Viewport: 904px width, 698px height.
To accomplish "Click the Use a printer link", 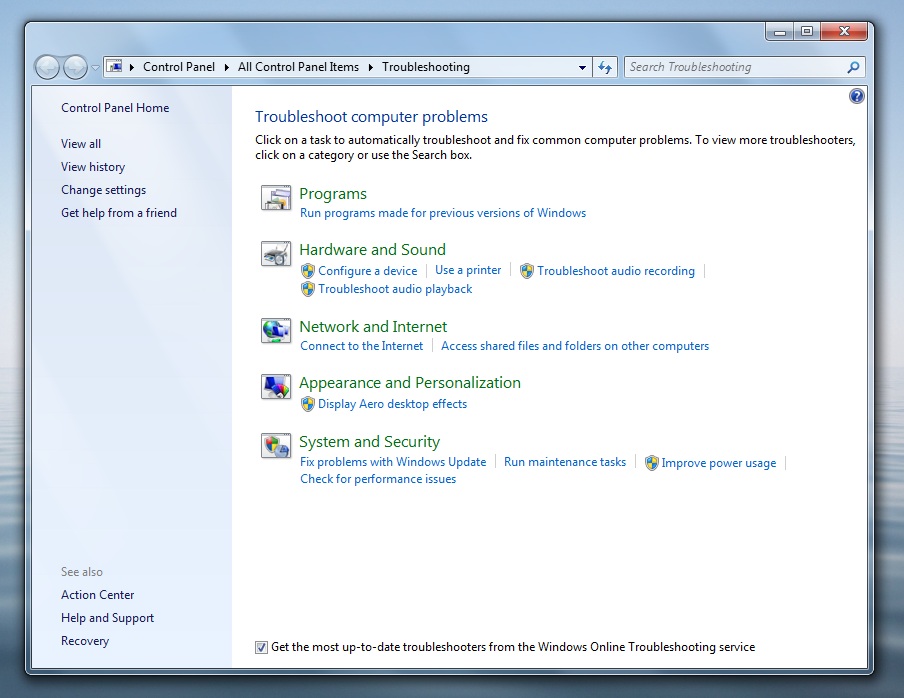I will click(468, 270).
